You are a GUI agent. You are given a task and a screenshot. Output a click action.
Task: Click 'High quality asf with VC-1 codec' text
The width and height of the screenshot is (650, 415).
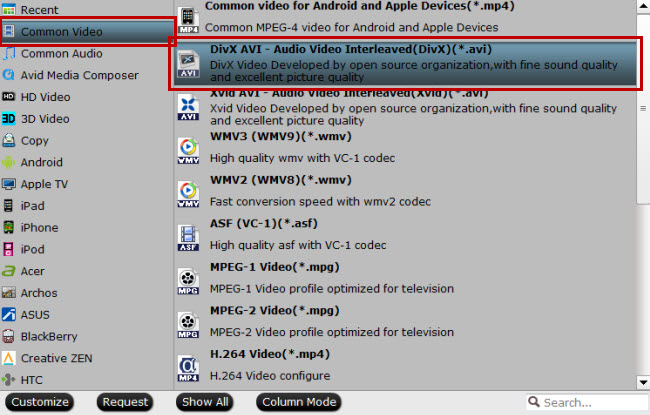point(298,245)
